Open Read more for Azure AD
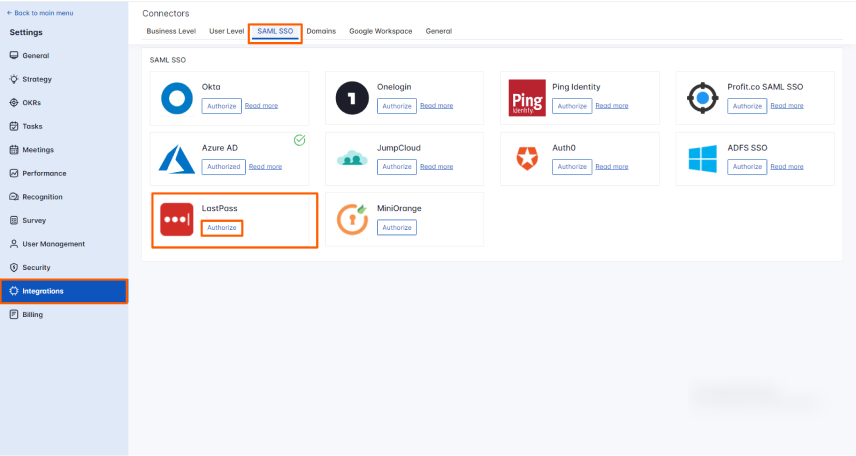 [265, 167]
